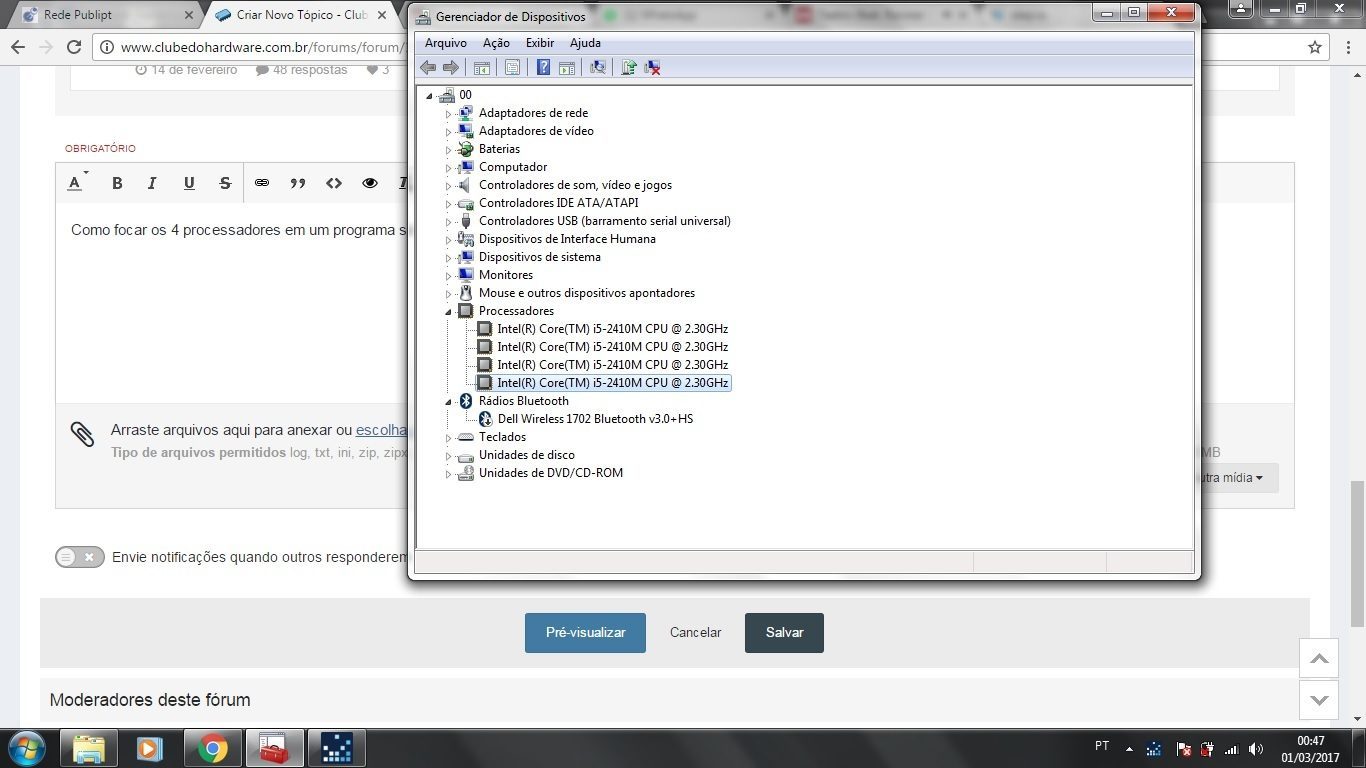Select the Computador tree item
The width and height of the screenshot is (1366, 768).
(x=513, y=167)
